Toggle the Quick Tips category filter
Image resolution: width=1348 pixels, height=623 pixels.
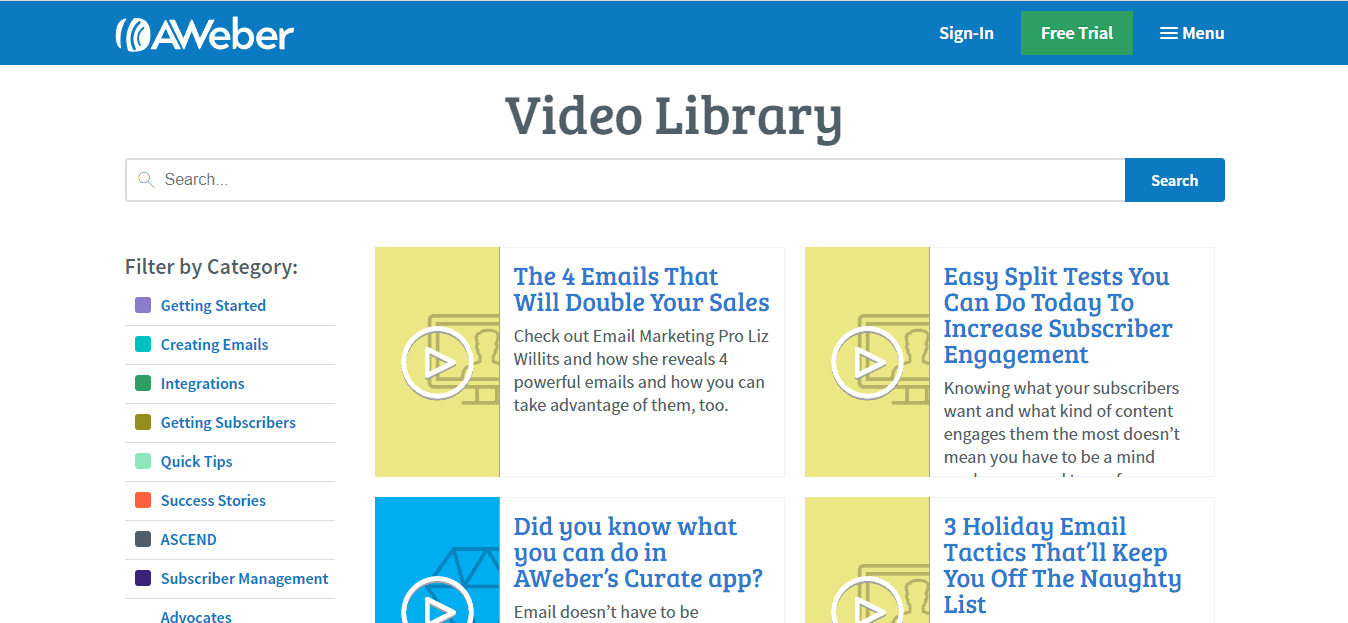coord(196,461)
